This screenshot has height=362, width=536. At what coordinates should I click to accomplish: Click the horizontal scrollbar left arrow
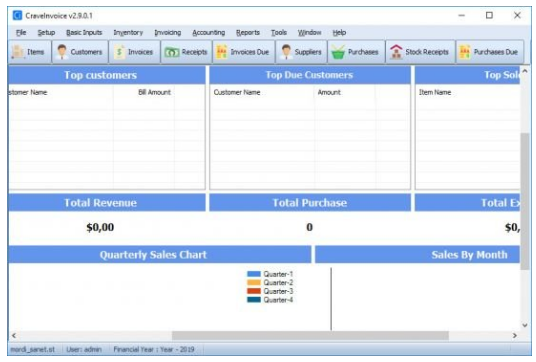[x=14, y=336]
